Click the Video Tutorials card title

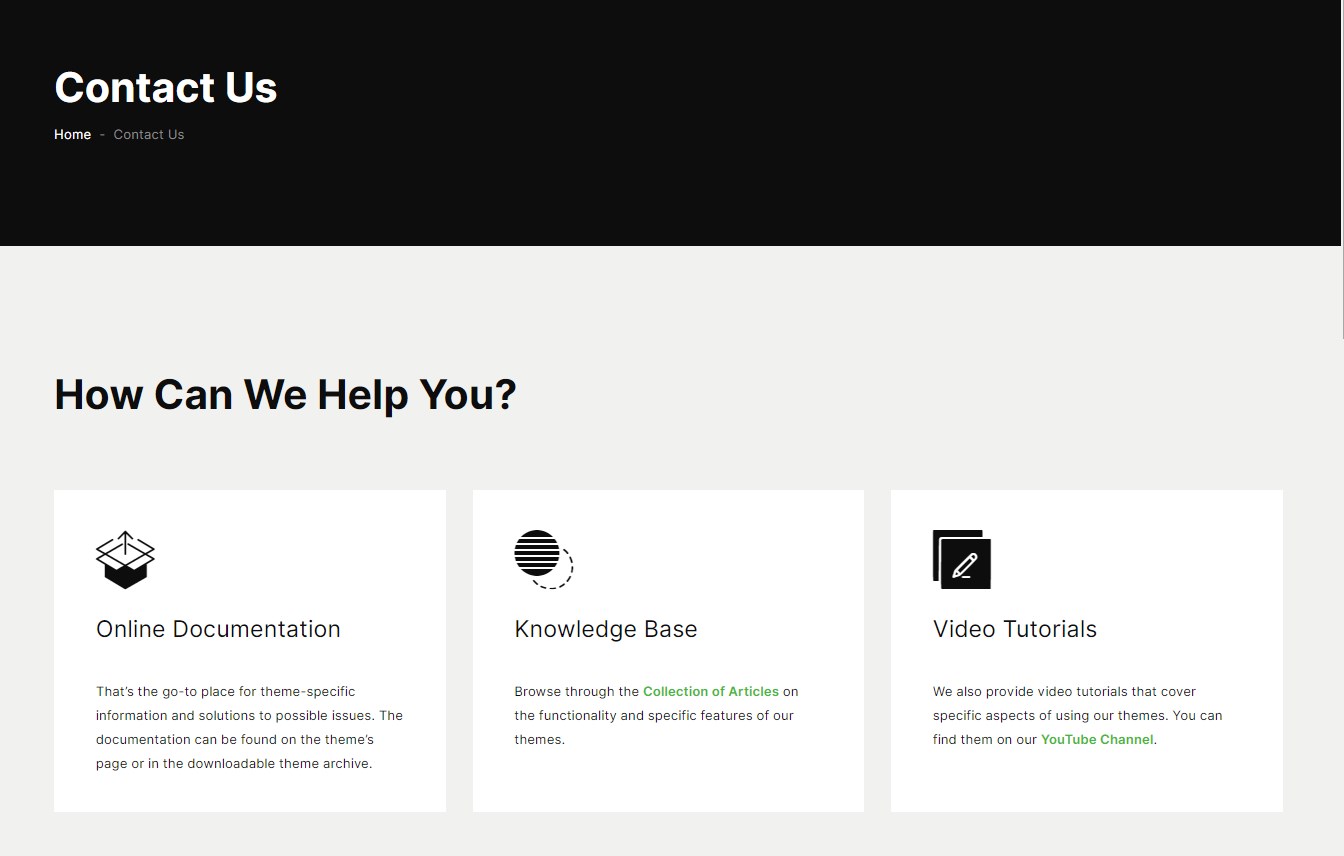click(1014, 629)
